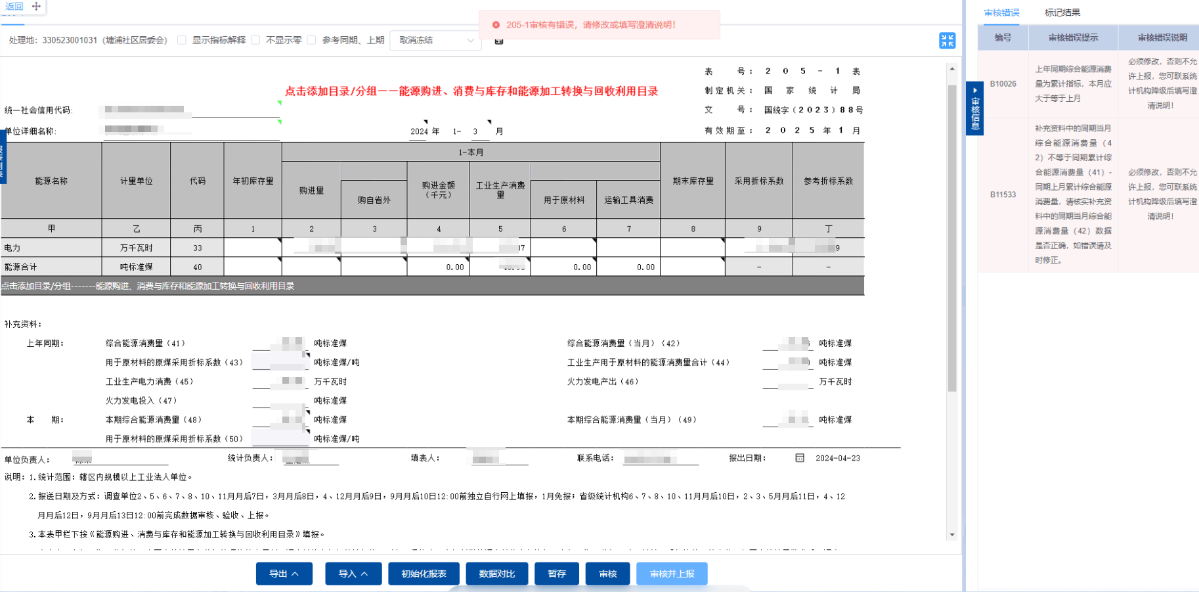
Task: Click the move crosshair icon beside 返回
Action: pos(37,6)
